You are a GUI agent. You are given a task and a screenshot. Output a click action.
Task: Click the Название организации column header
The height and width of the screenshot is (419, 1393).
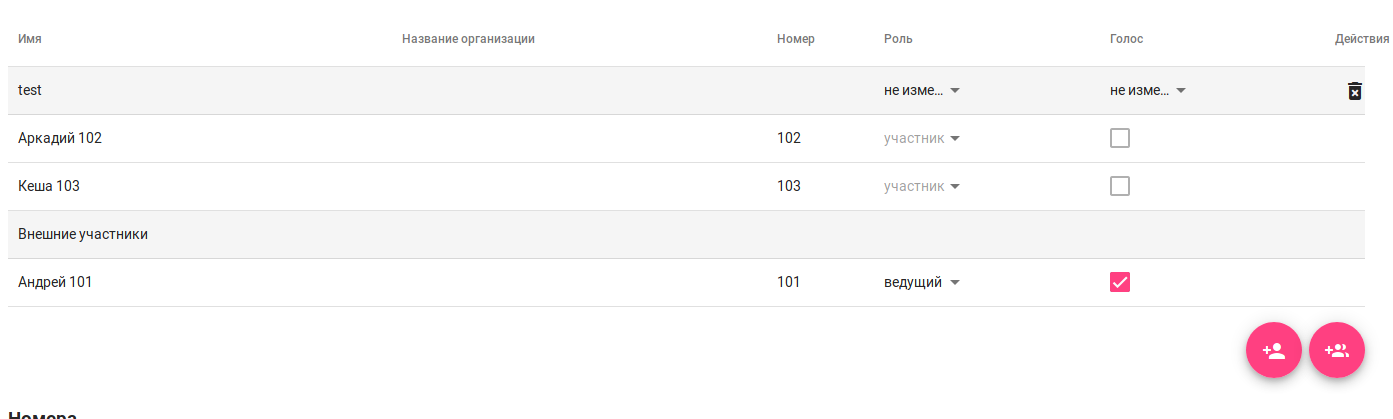pos(468,39)
